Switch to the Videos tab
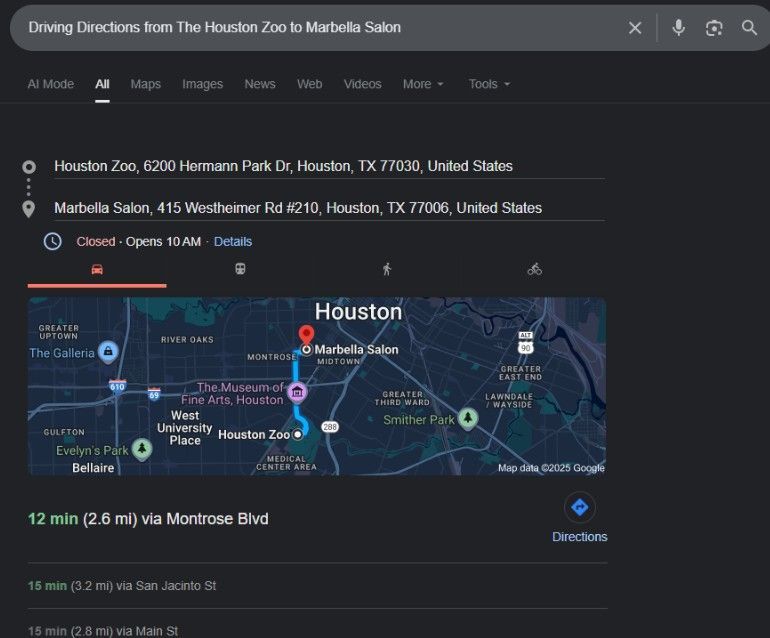The width and height of the screenshot is (770, 638). pyautogui.click(x=362, y=84)
